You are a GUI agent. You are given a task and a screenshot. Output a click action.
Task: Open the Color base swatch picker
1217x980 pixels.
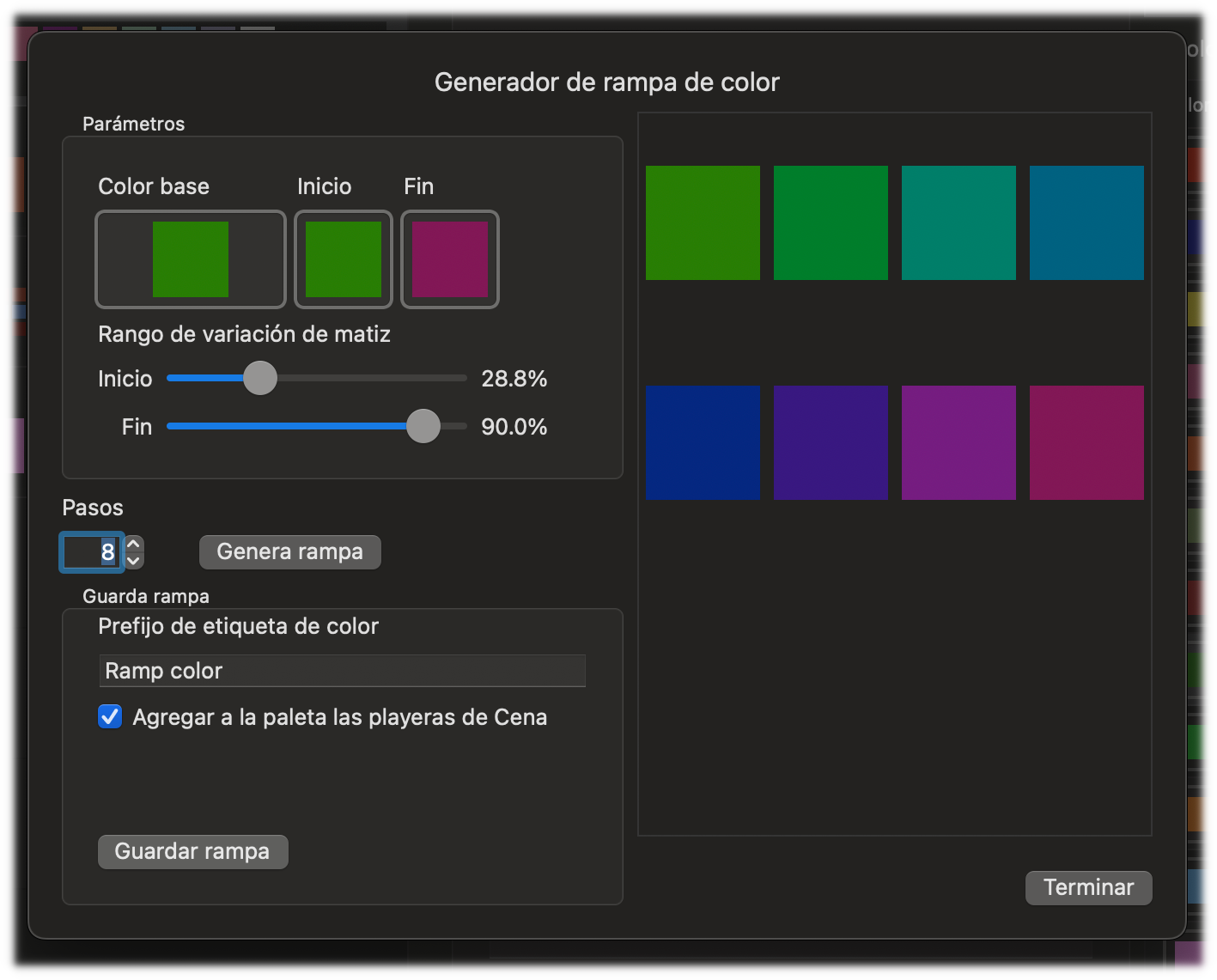coord(190,259)
